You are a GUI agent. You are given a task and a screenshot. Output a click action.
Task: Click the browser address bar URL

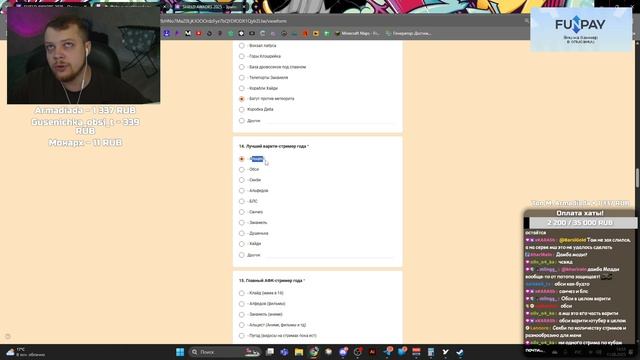click(224, 21)
